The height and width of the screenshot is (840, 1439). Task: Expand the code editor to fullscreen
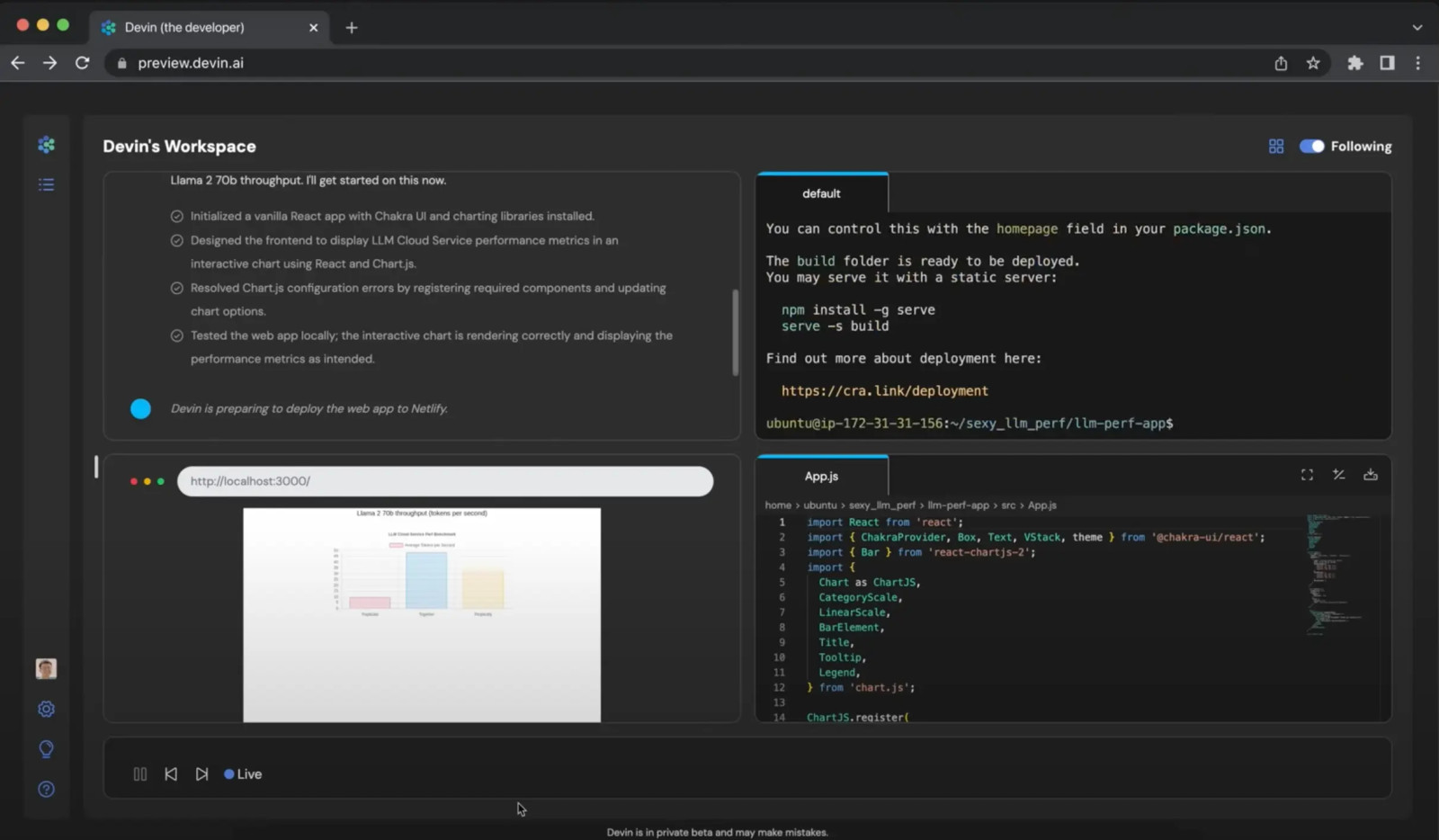pyautogui.click(x=1307, y=475)
